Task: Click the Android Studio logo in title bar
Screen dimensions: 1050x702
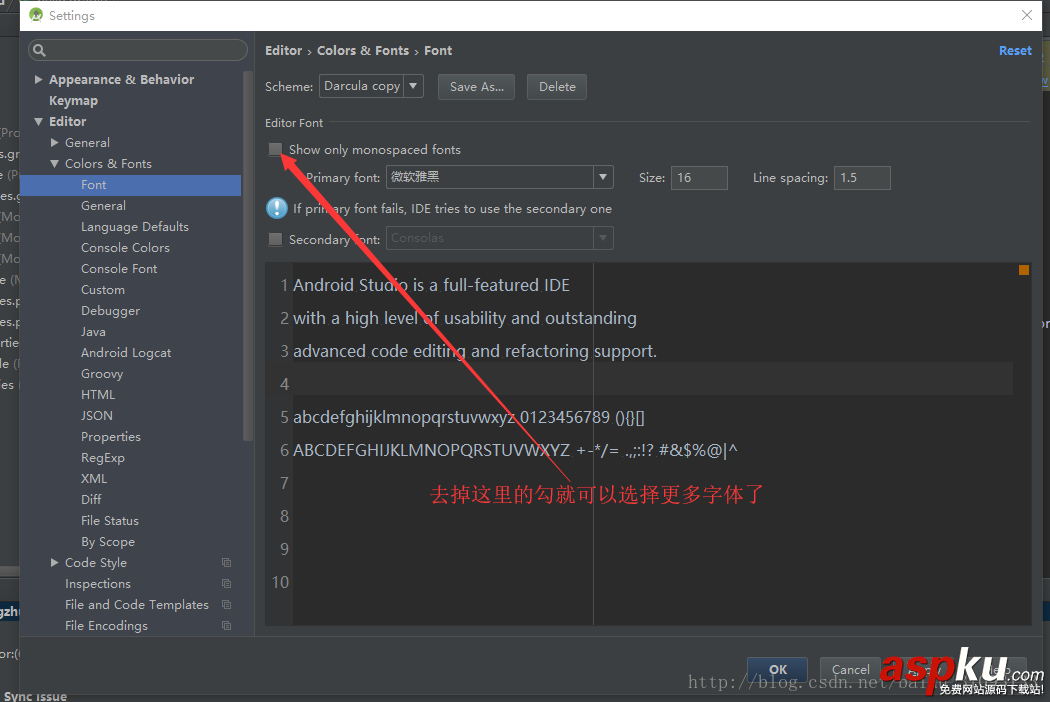Action: pos(36,15)
